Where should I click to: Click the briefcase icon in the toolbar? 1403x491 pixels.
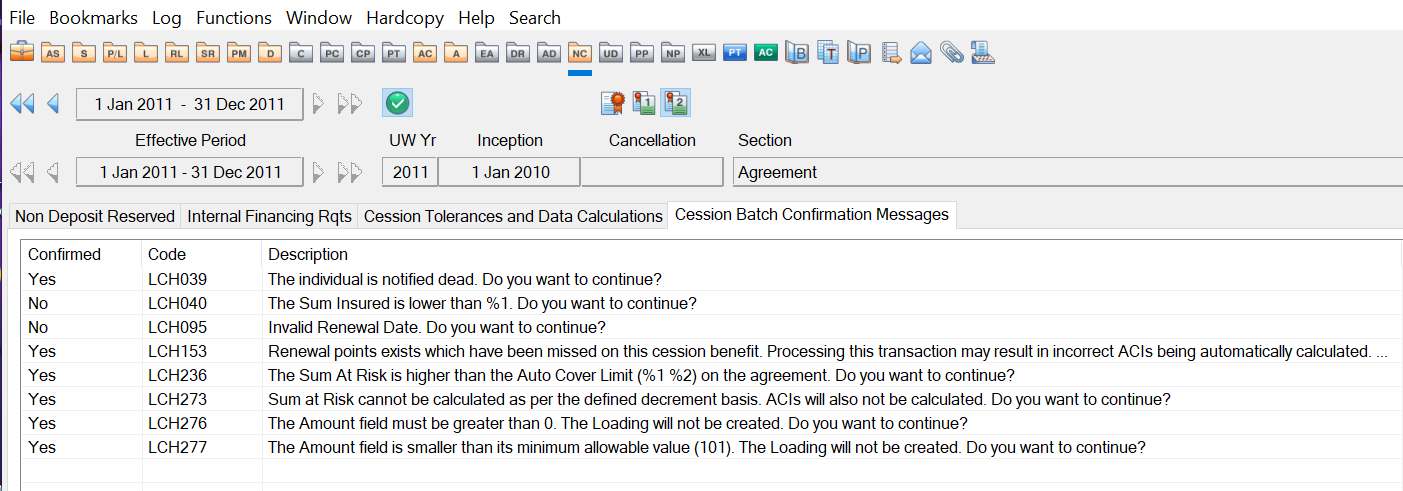(x=22, y=52)
